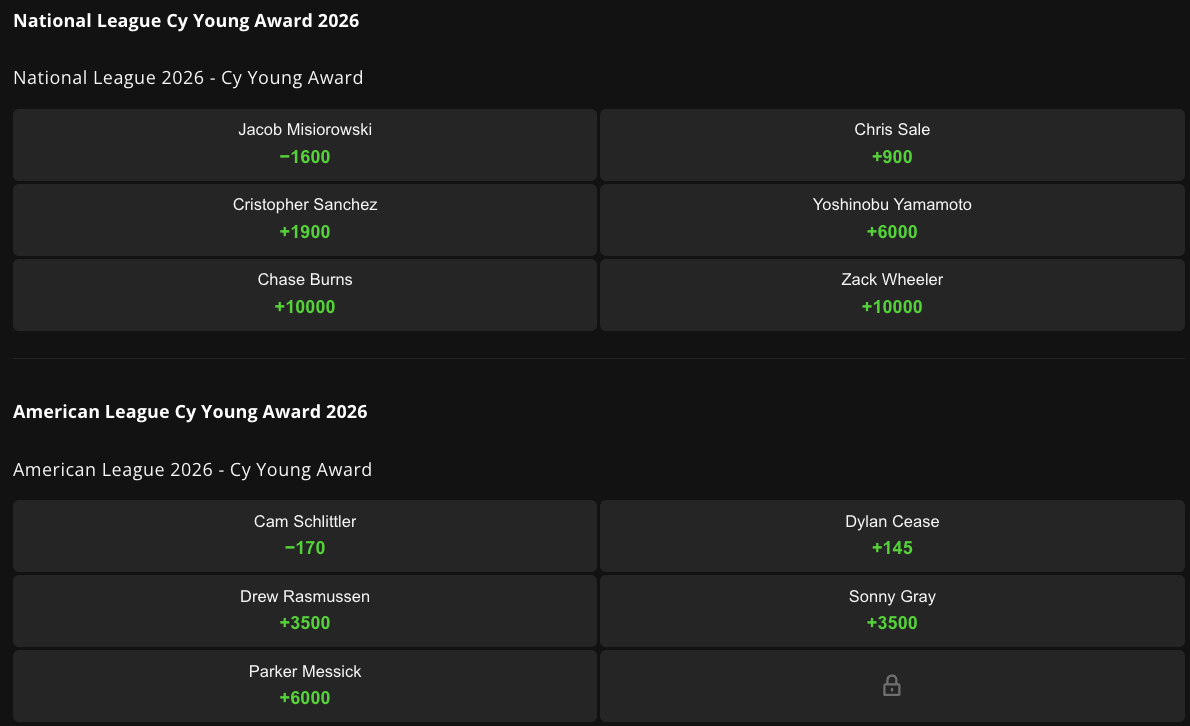Click the locked bet padlock icon

[892, 686]
